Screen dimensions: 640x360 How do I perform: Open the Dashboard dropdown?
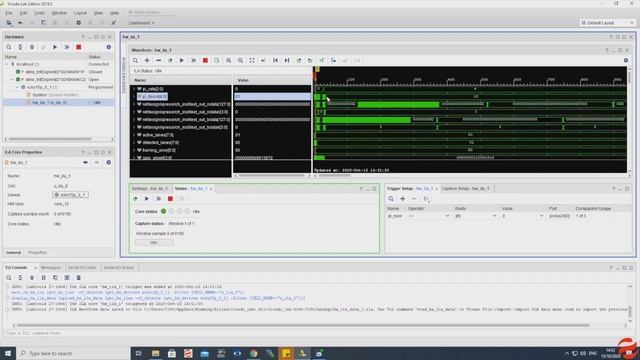pos(141,23)
